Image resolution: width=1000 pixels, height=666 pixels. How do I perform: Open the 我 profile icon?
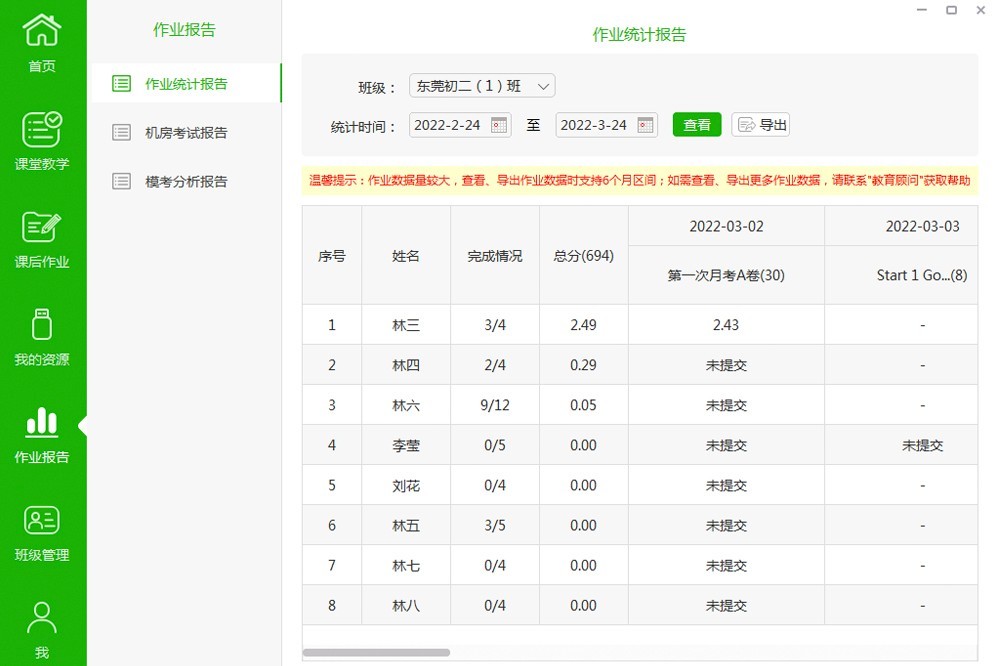pyautogui.click(x=41, y=617)
